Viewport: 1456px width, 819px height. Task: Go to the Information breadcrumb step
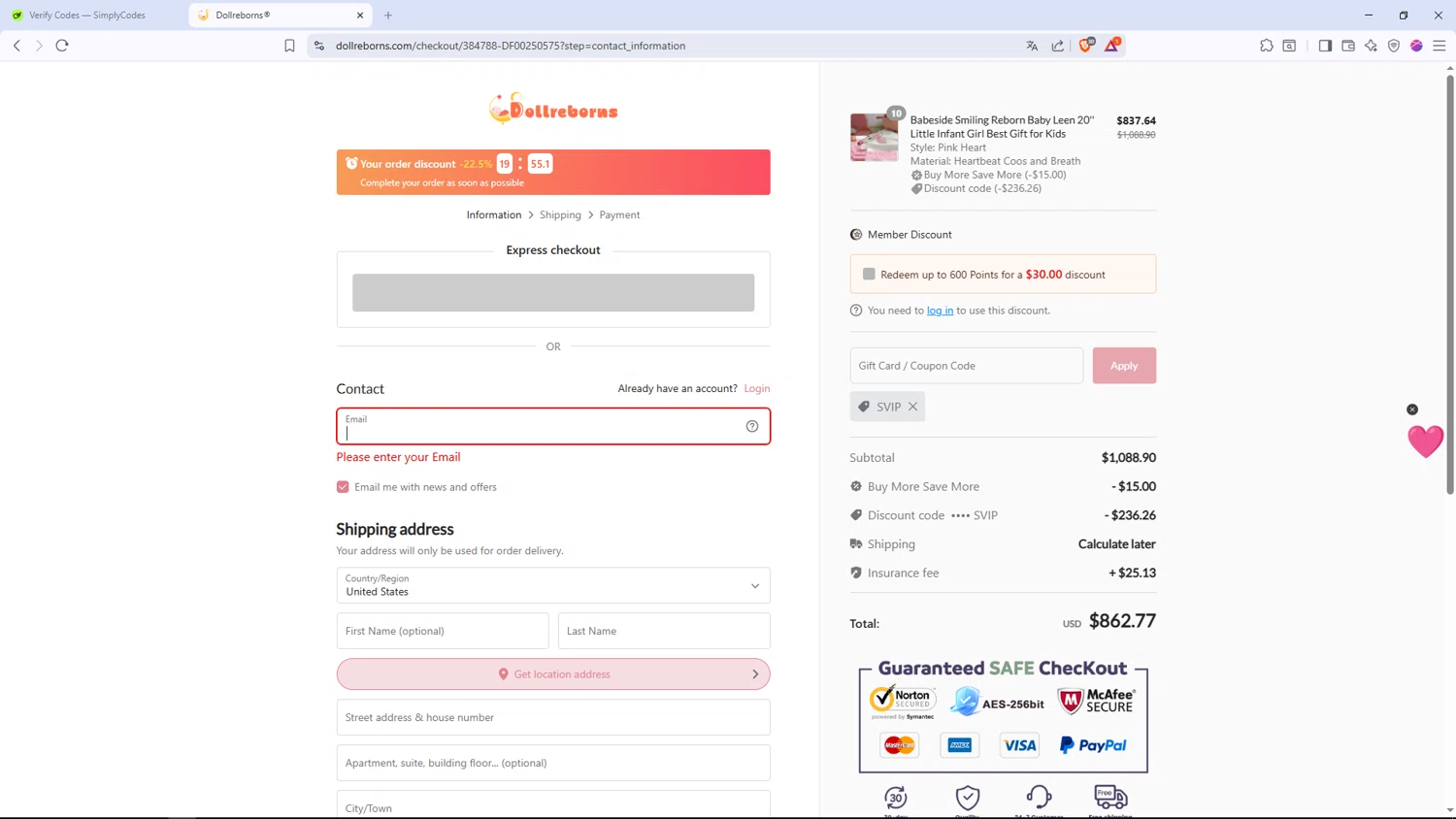[x=494, y=214]
